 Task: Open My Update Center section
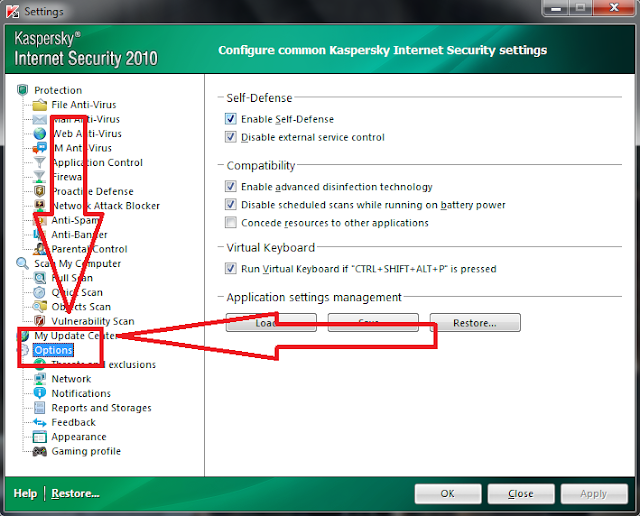76,336
